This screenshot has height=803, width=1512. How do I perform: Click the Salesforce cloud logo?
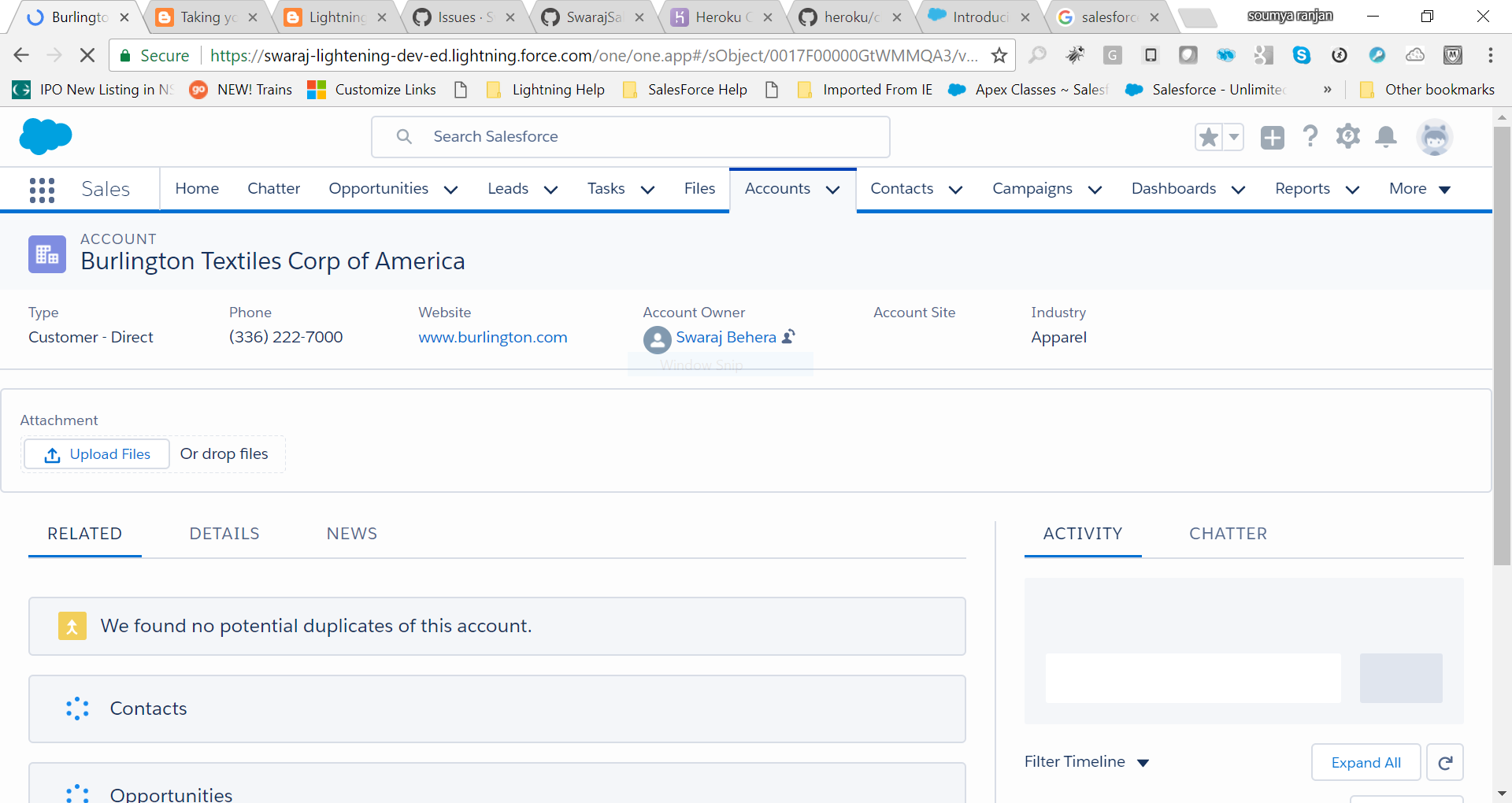46,136
